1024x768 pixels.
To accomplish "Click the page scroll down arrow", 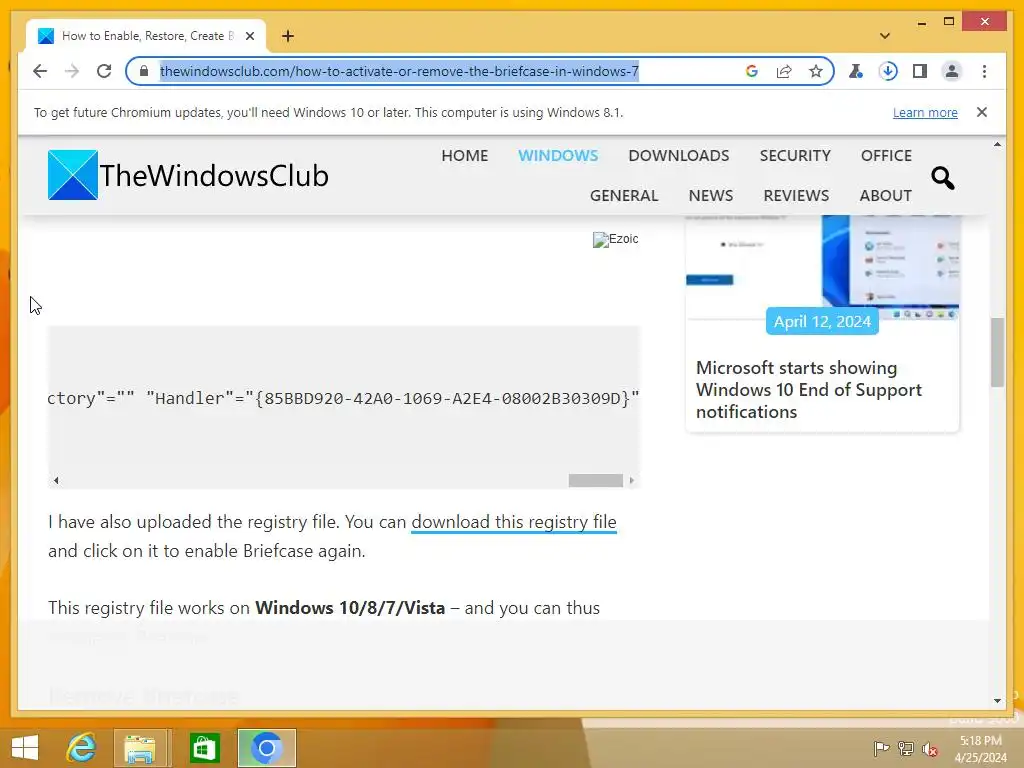I will (997, 701).
